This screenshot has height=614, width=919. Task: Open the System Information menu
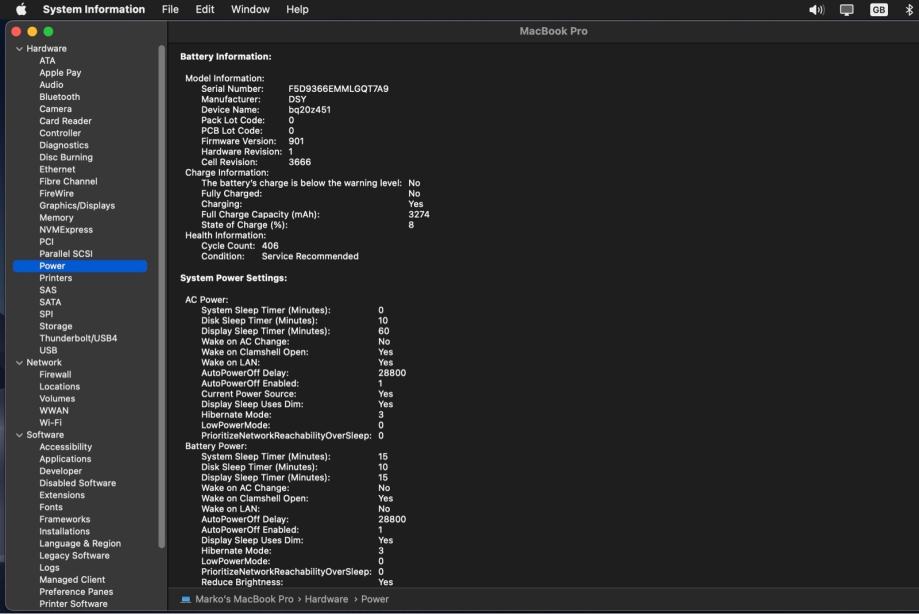click(x=94, y=9)
